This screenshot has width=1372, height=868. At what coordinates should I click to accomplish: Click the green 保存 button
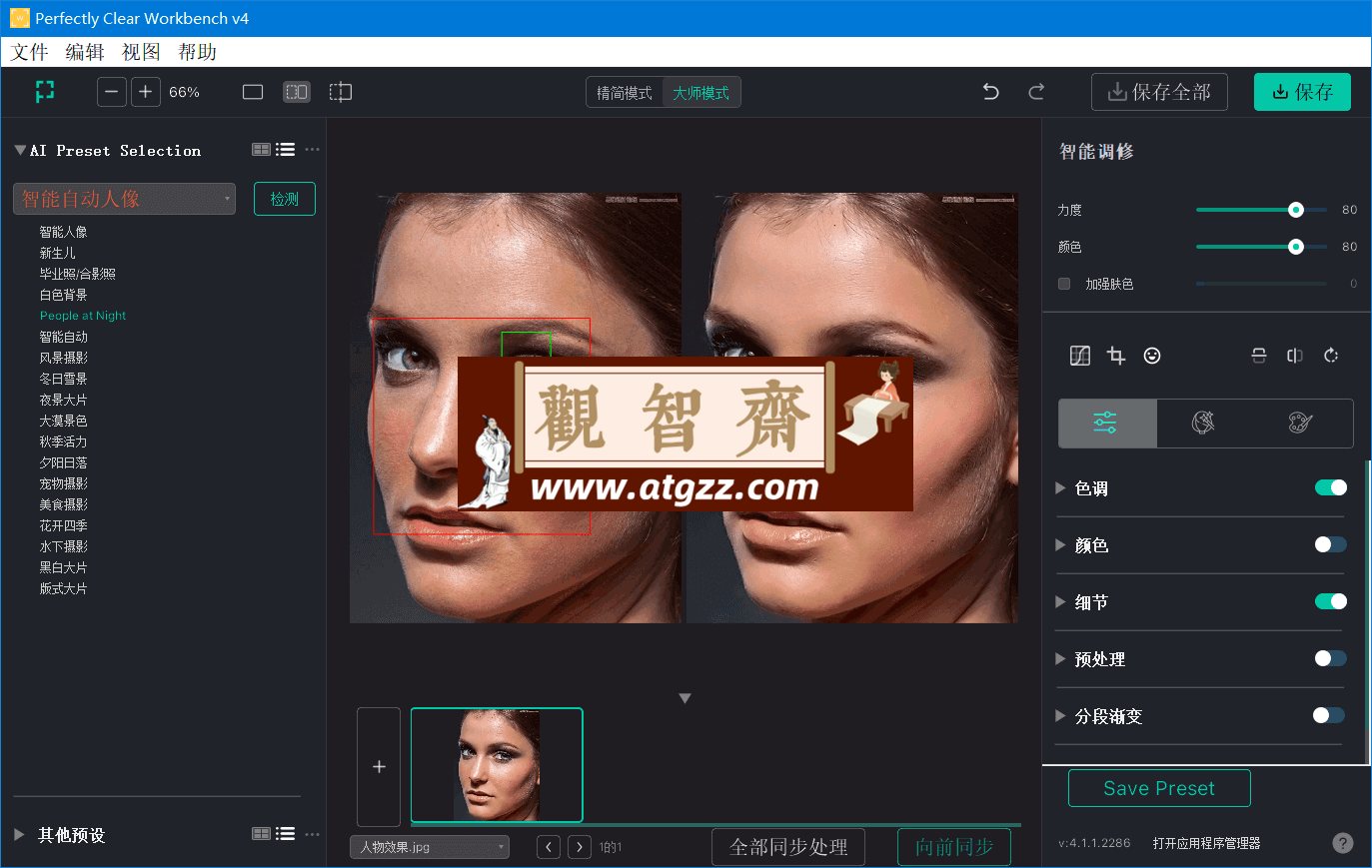pyautogui.click(x=1302, y=92)
